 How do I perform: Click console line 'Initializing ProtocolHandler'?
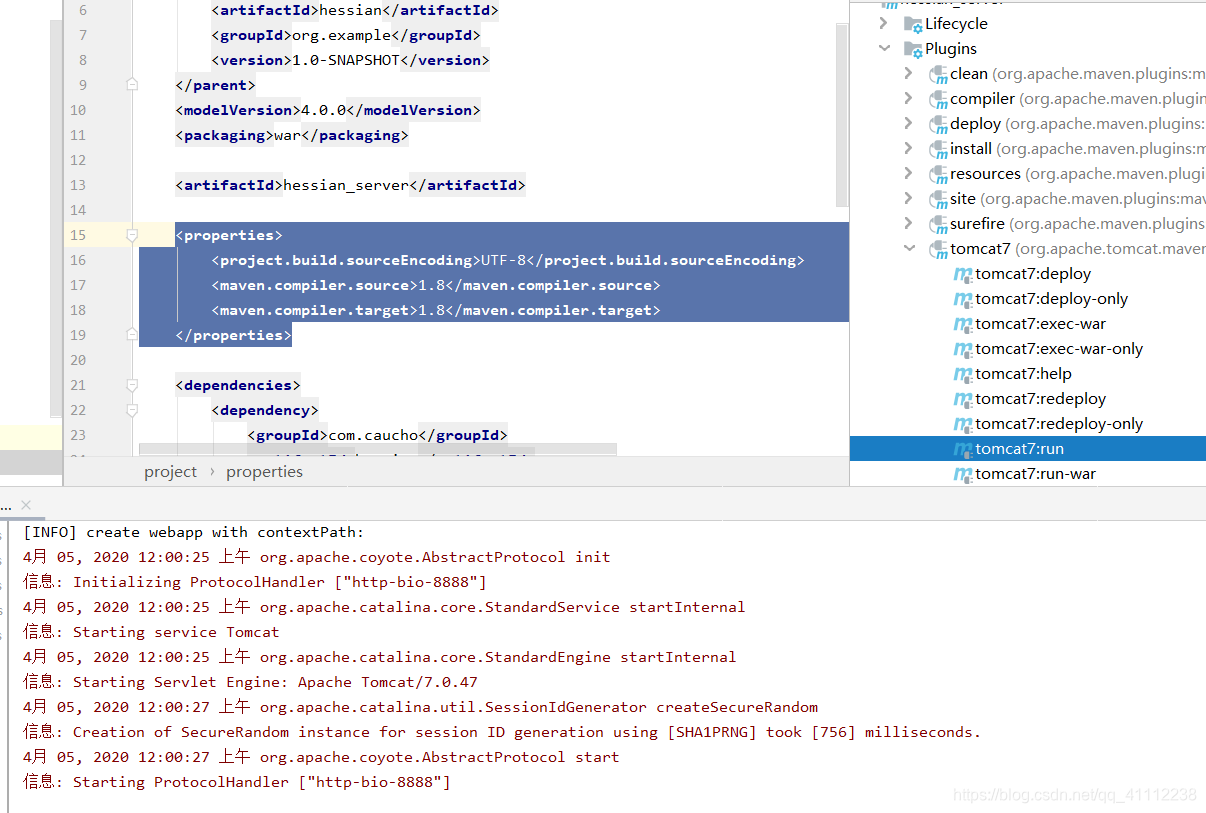(255, 582)
